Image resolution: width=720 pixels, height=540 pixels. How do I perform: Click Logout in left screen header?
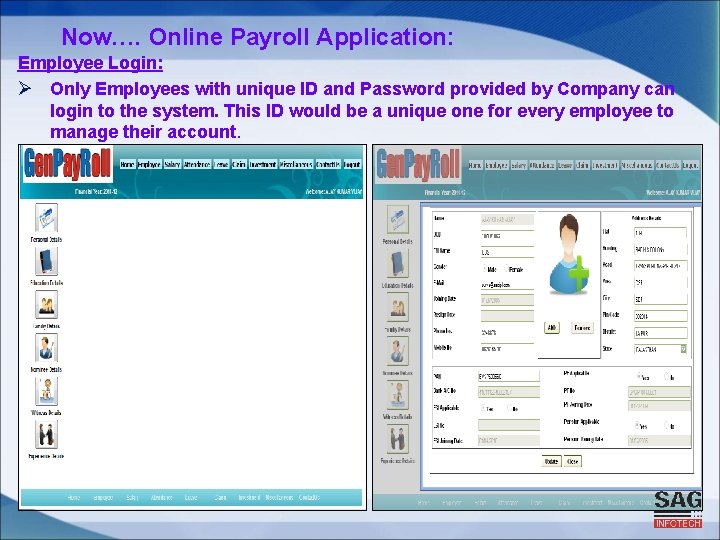point(352,164)
